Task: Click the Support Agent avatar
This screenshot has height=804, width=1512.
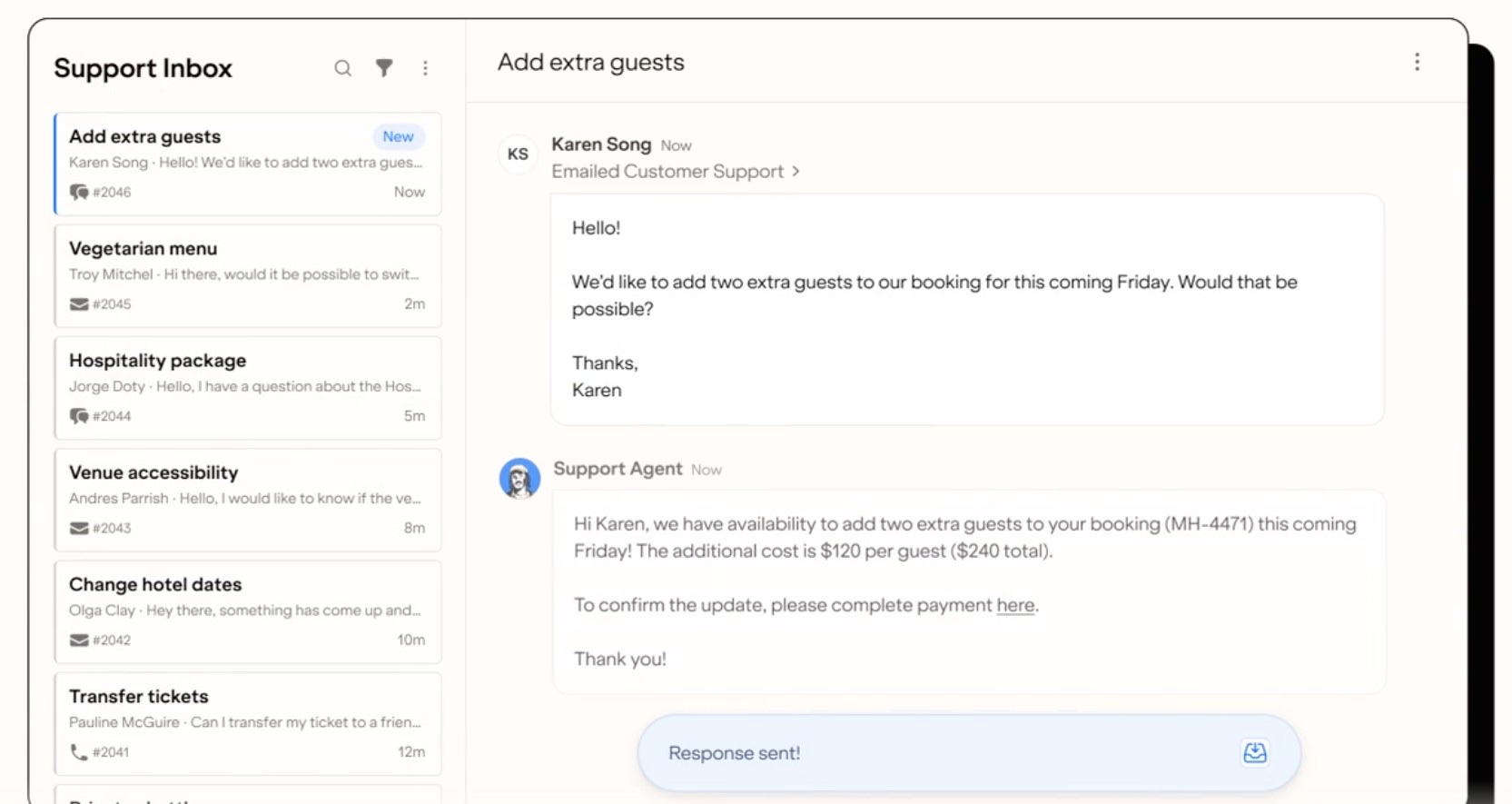Action: 519,478
